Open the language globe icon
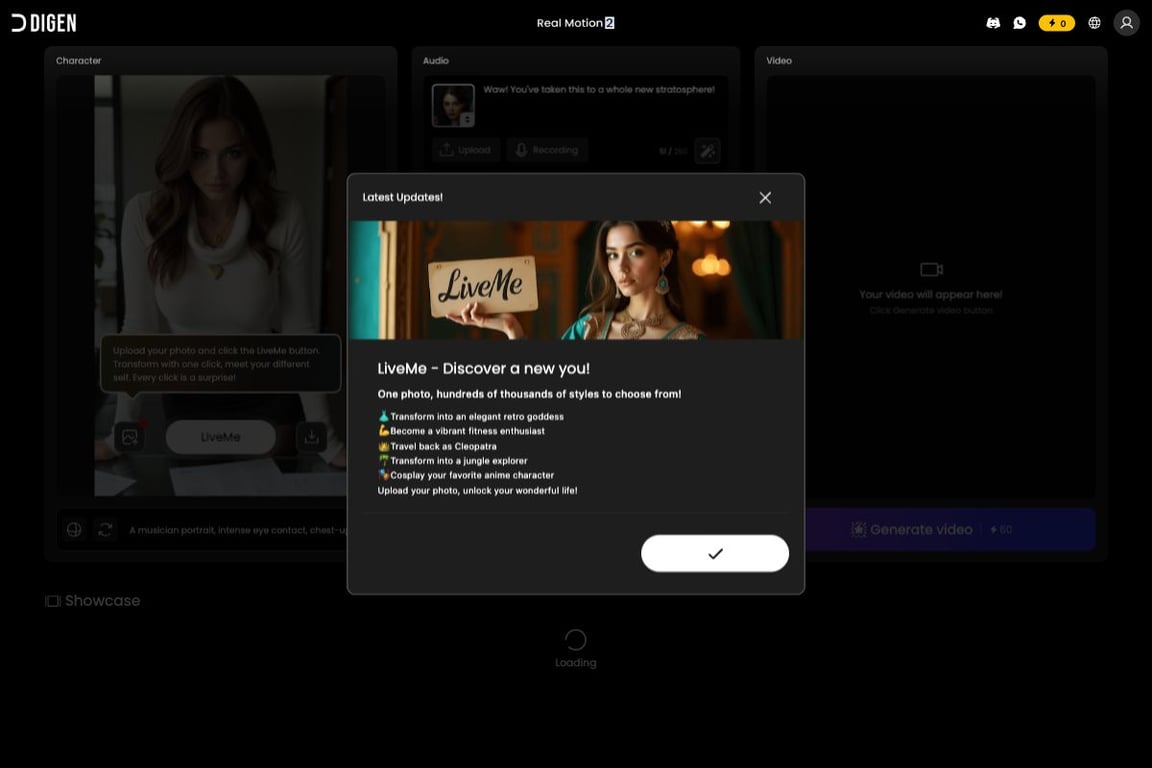Viewport: 1152px width, 768px height. 1094,23
